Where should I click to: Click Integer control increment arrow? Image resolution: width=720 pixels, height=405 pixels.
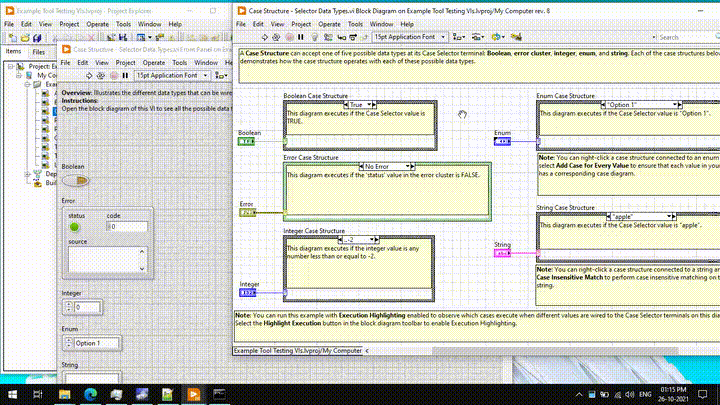click(69, 304)
